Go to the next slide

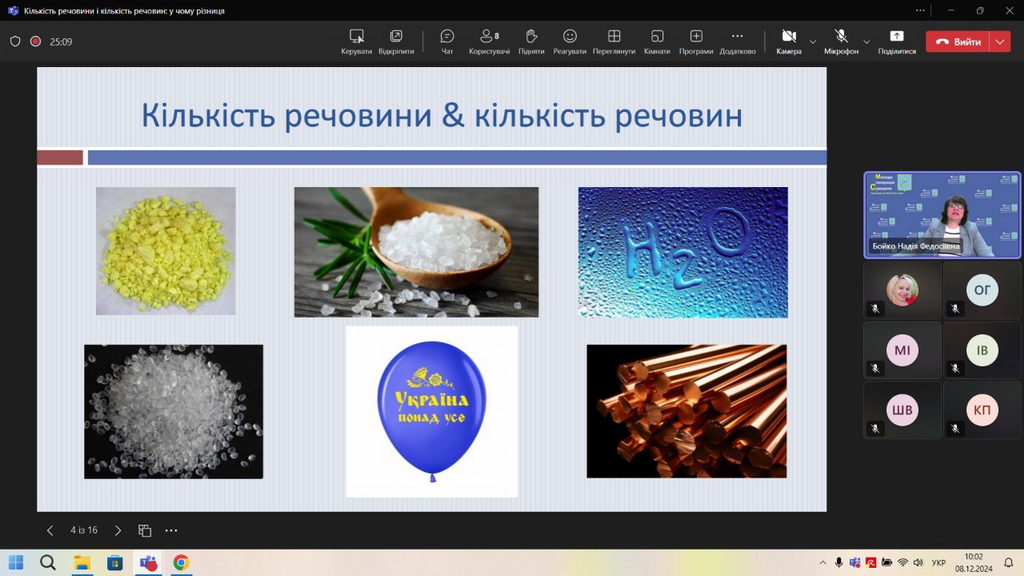coord(118,530)
